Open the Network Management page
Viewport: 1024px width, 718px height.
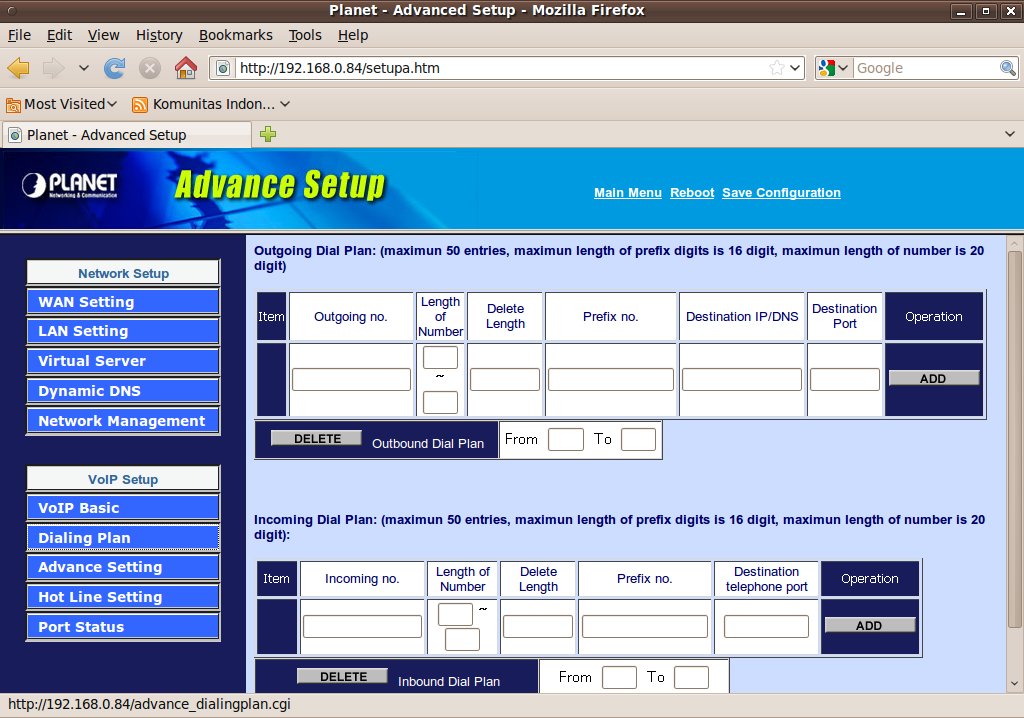[123, 421]
